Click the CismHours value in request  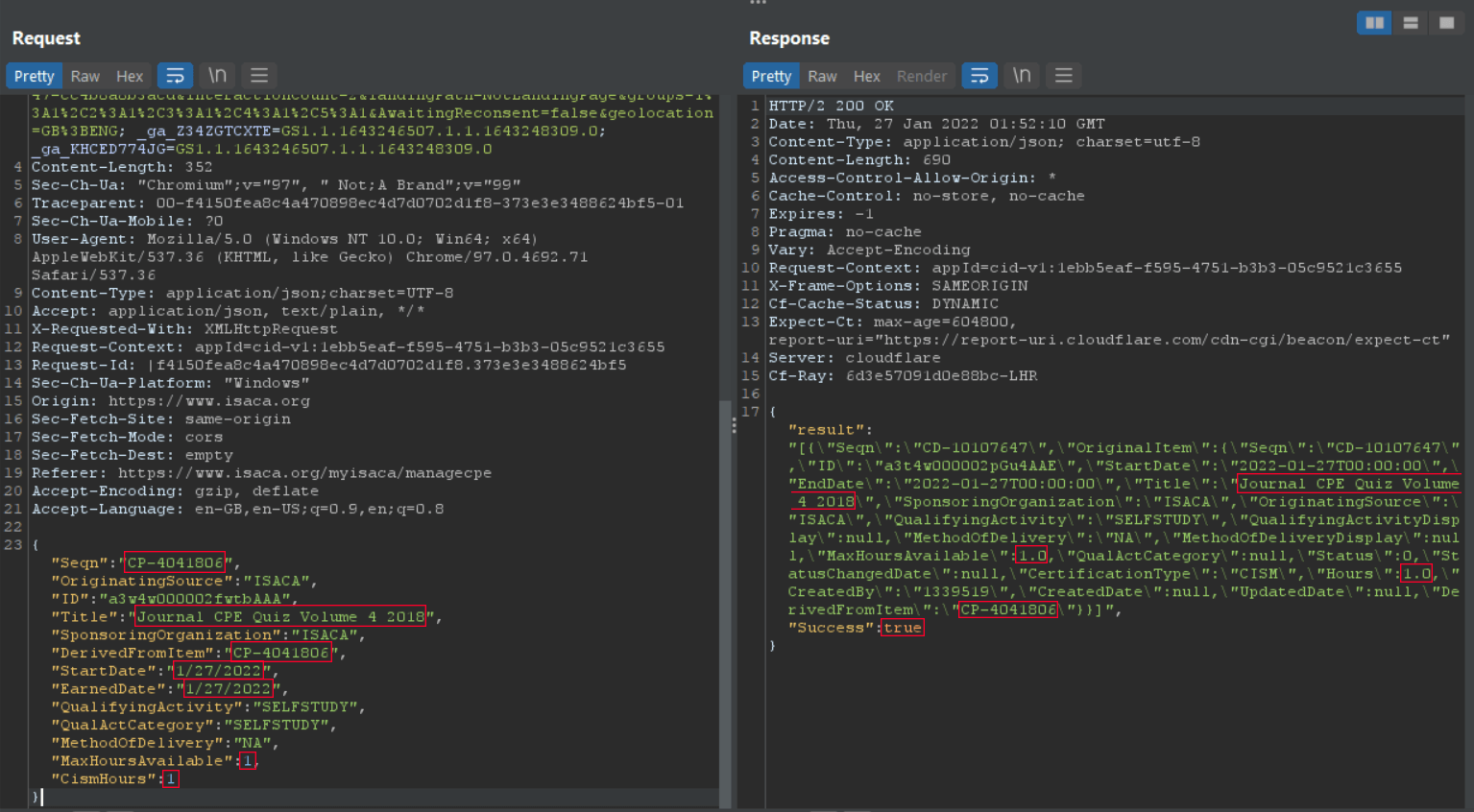pos(171,779)
